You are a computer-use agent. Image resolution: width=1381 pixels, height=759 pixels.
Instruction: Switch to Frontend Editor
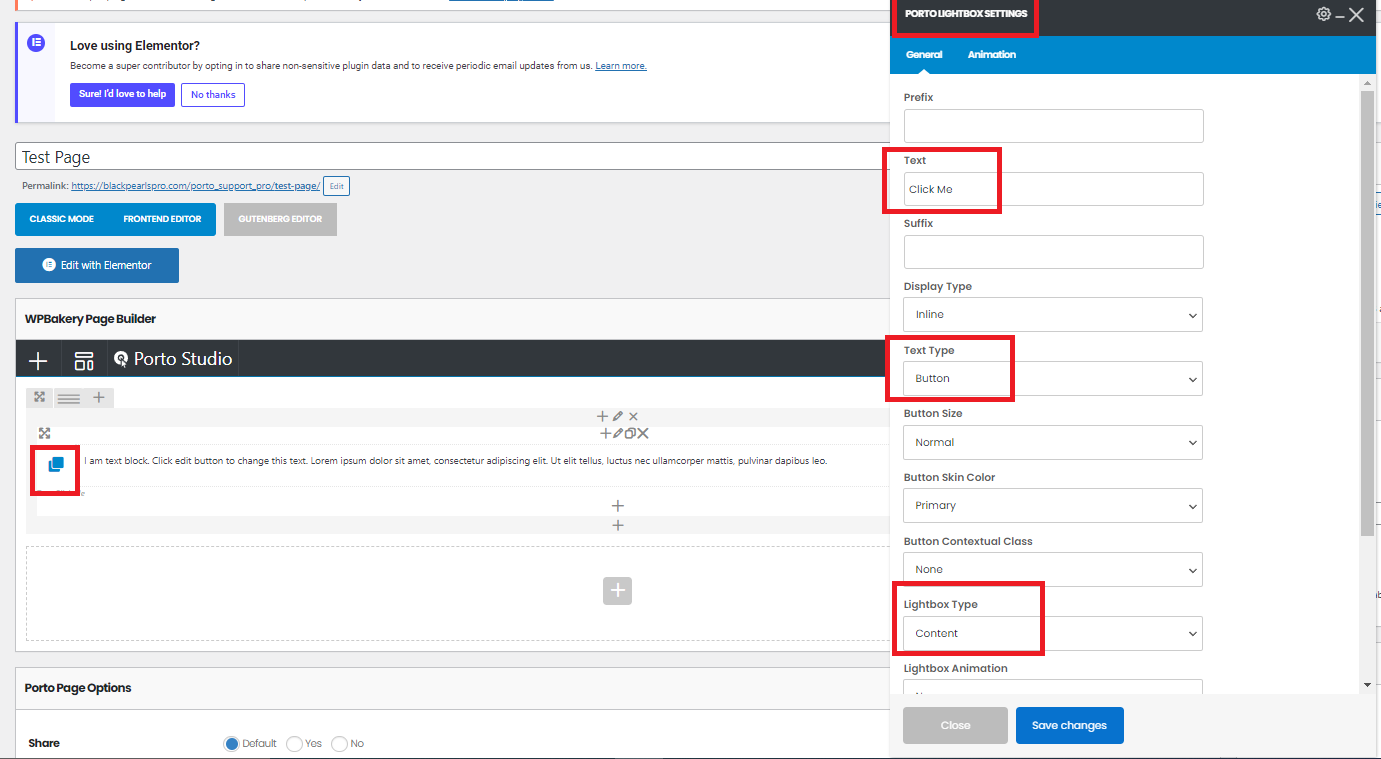tap(162, 219)
